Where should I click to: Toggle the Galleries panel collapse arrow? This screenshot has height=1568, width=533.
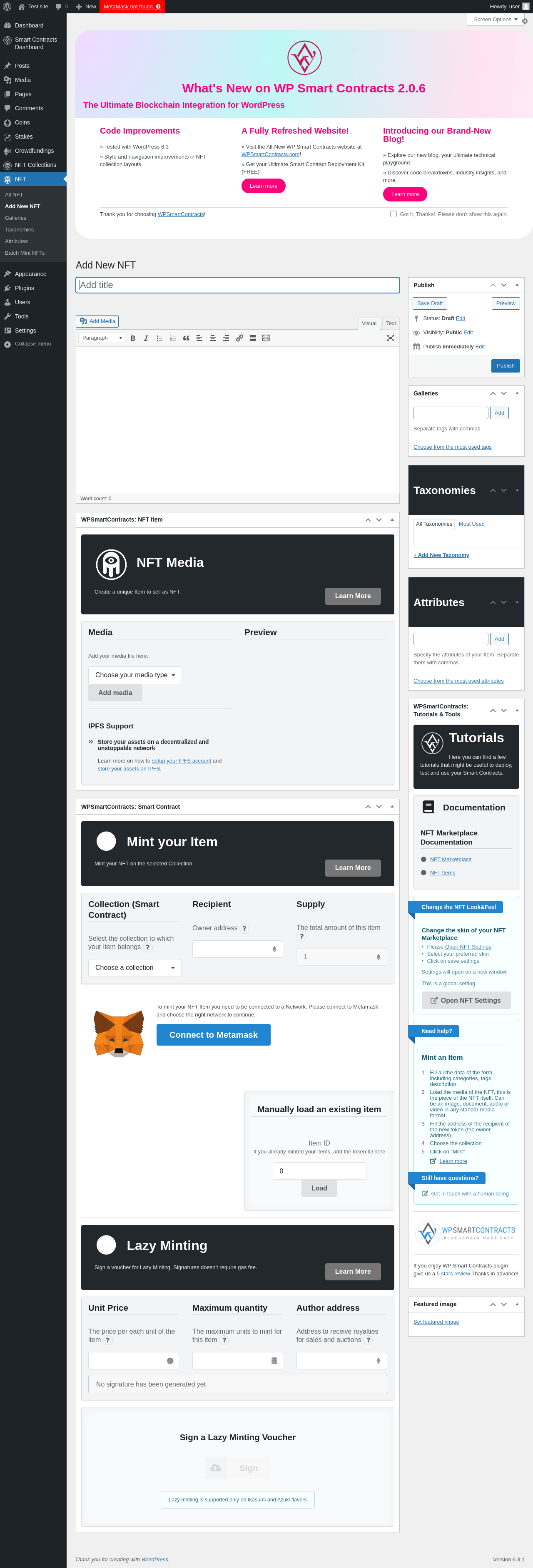tap(517, 393)
